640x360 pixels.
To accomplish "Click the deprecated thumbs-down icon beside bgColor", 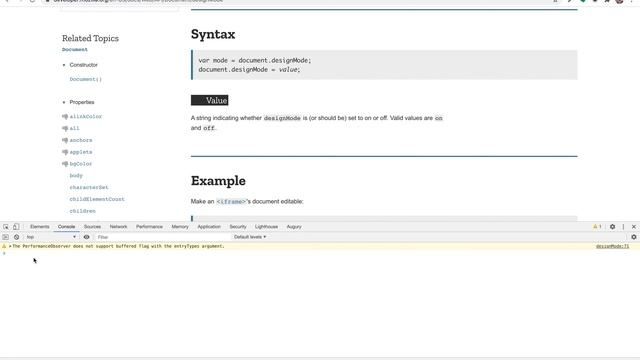I will pyautogui.click(x=65, y=164).
